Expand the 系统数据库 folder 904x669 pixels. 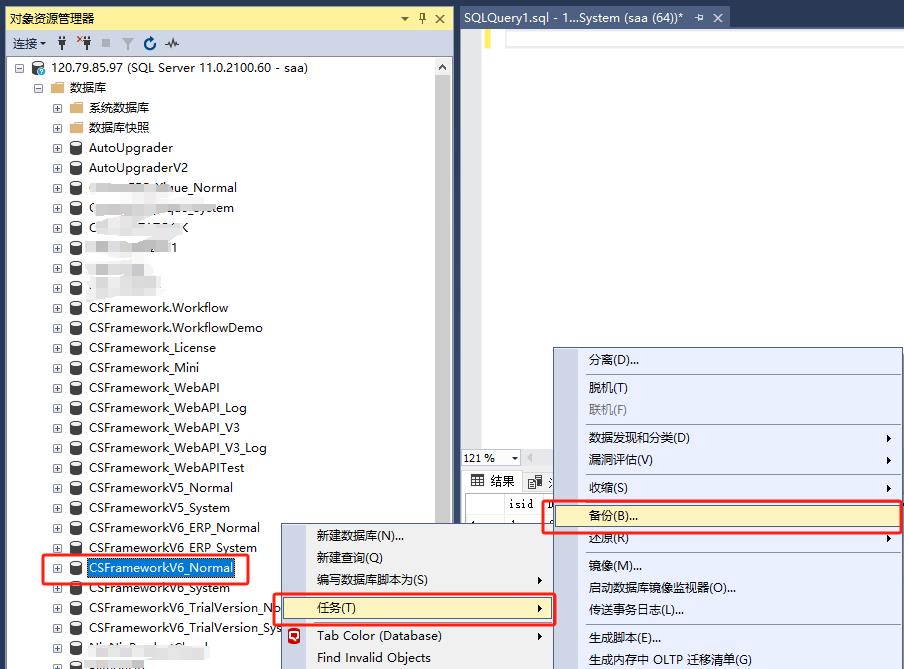(x=57, y=108)
